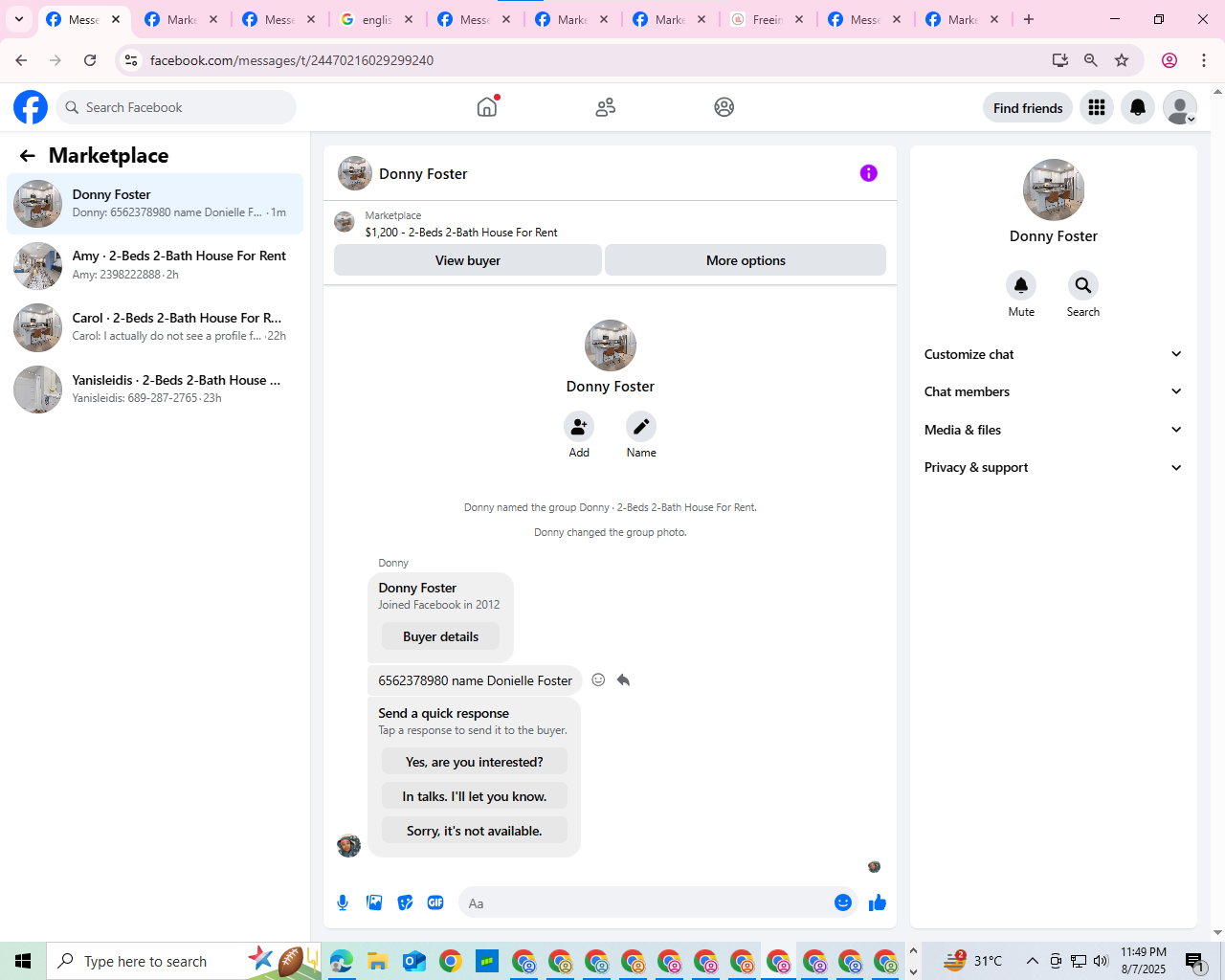The width and height of the screenshot is (1225, 980).
Task: Send quick response In talks. I'll let you know.
Action: point(474,796)
